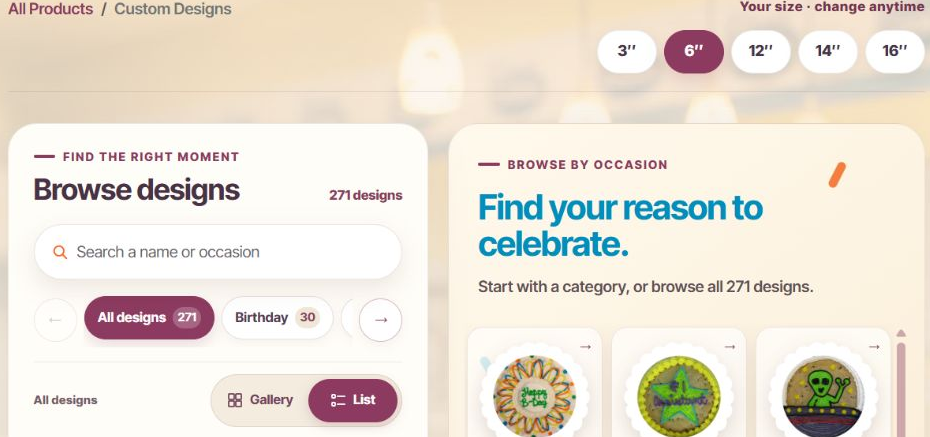Select the 16 inch size option
The height and width of the screenshot is (437, 930).
(x=895, y=52)
